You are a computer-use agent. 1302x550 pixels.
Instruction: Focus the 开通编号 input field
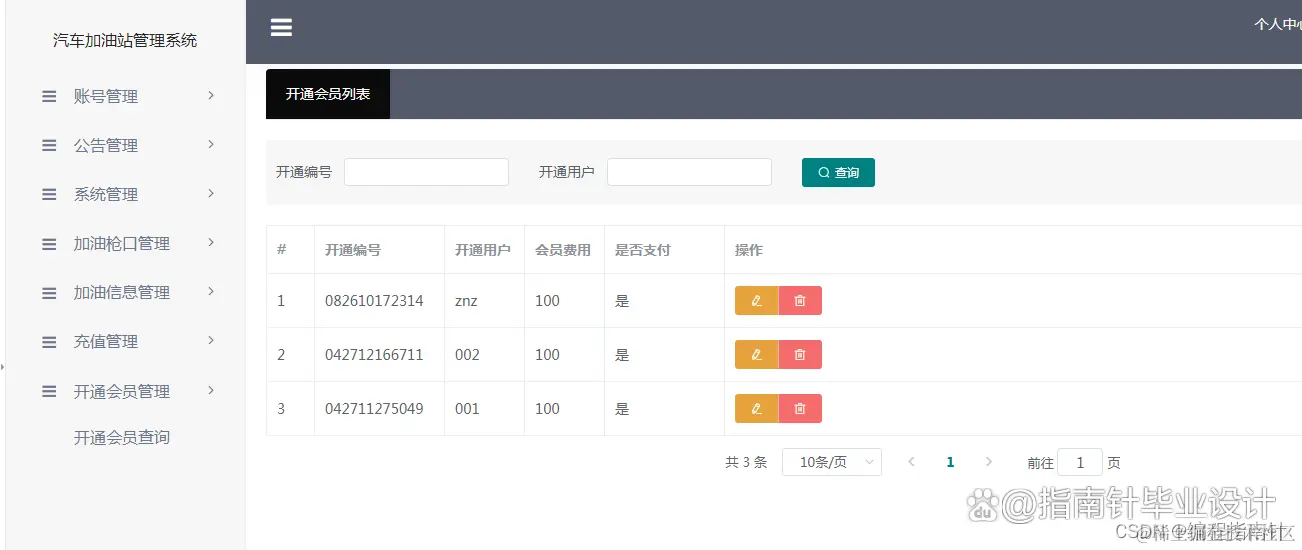point(426,172)
